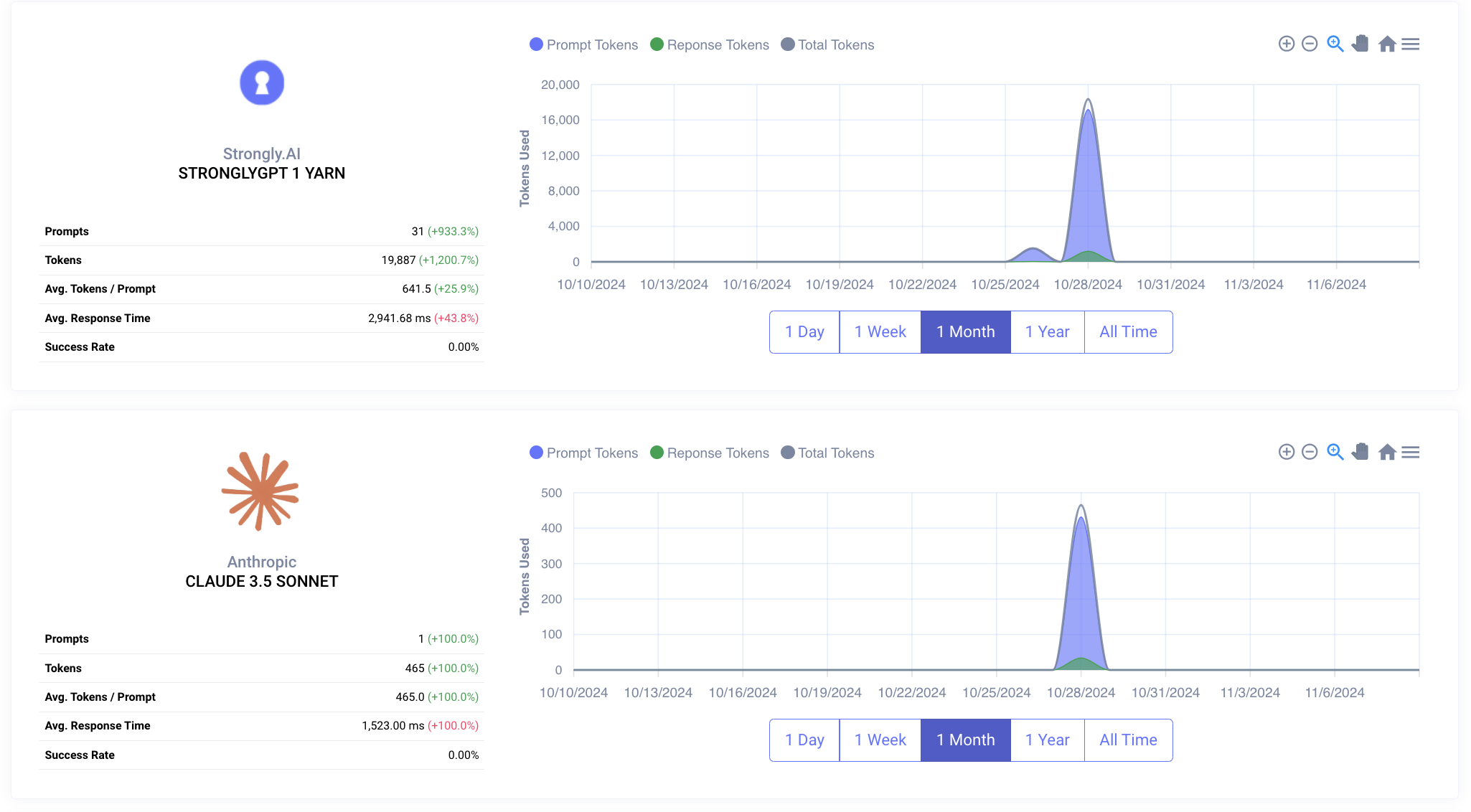Viewport: 1471px width, 812px height.
Task: Toggle Total Tokens series in Claude legend
Action: point(827,453)
